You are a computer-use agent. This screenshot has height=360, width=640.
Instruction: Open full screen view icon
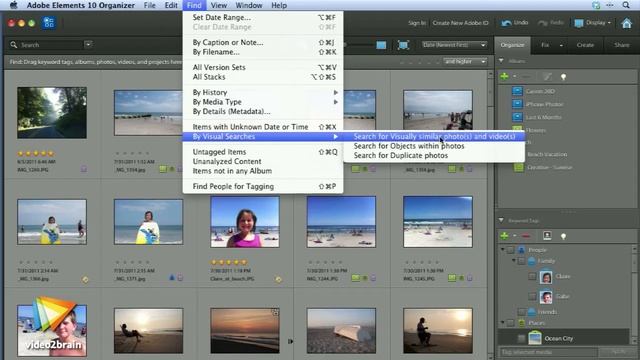pyautogui.click(x=403, y=45)
